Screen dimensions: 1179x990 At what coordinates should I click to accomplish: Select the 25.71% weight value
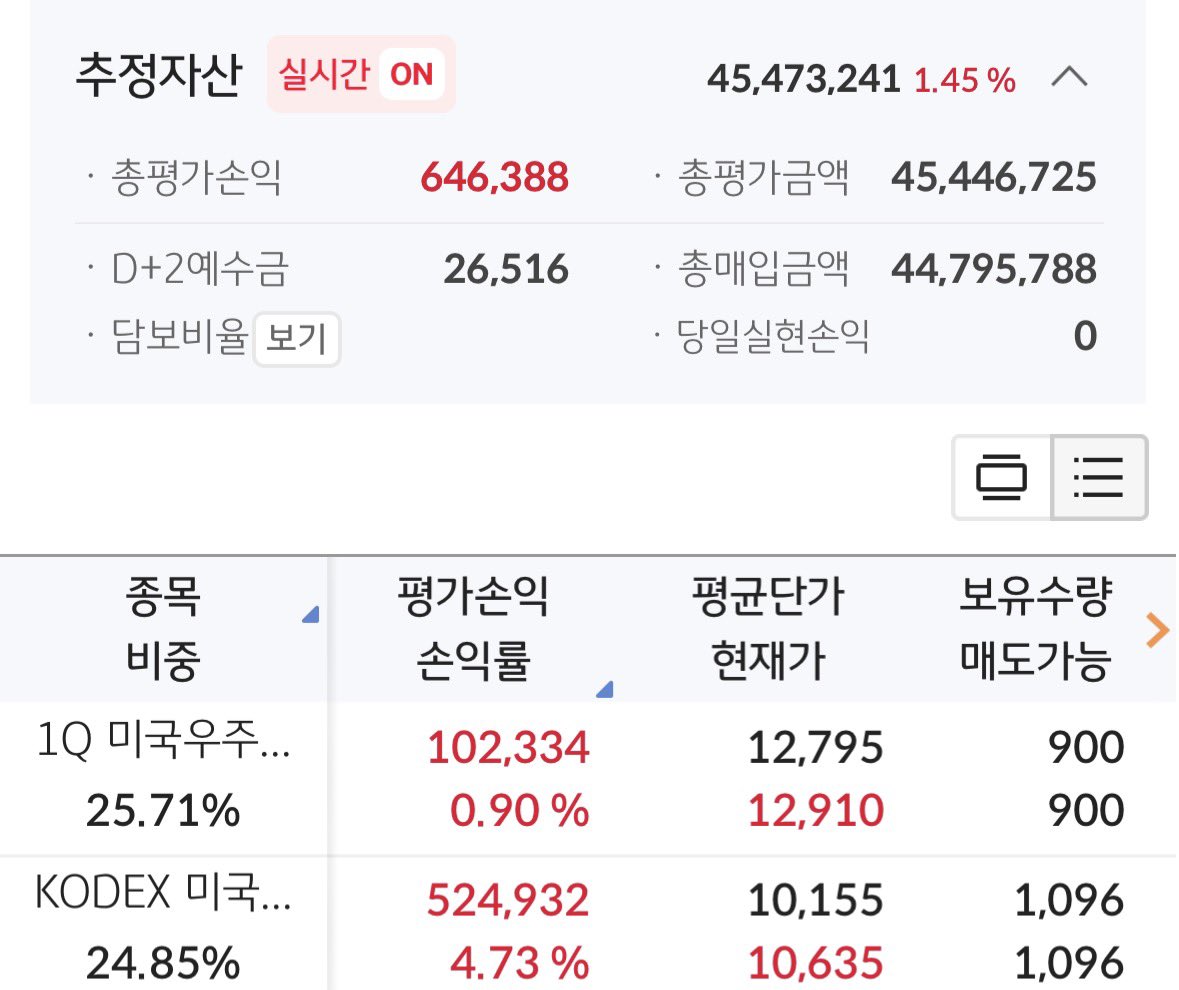click(163, 810)
